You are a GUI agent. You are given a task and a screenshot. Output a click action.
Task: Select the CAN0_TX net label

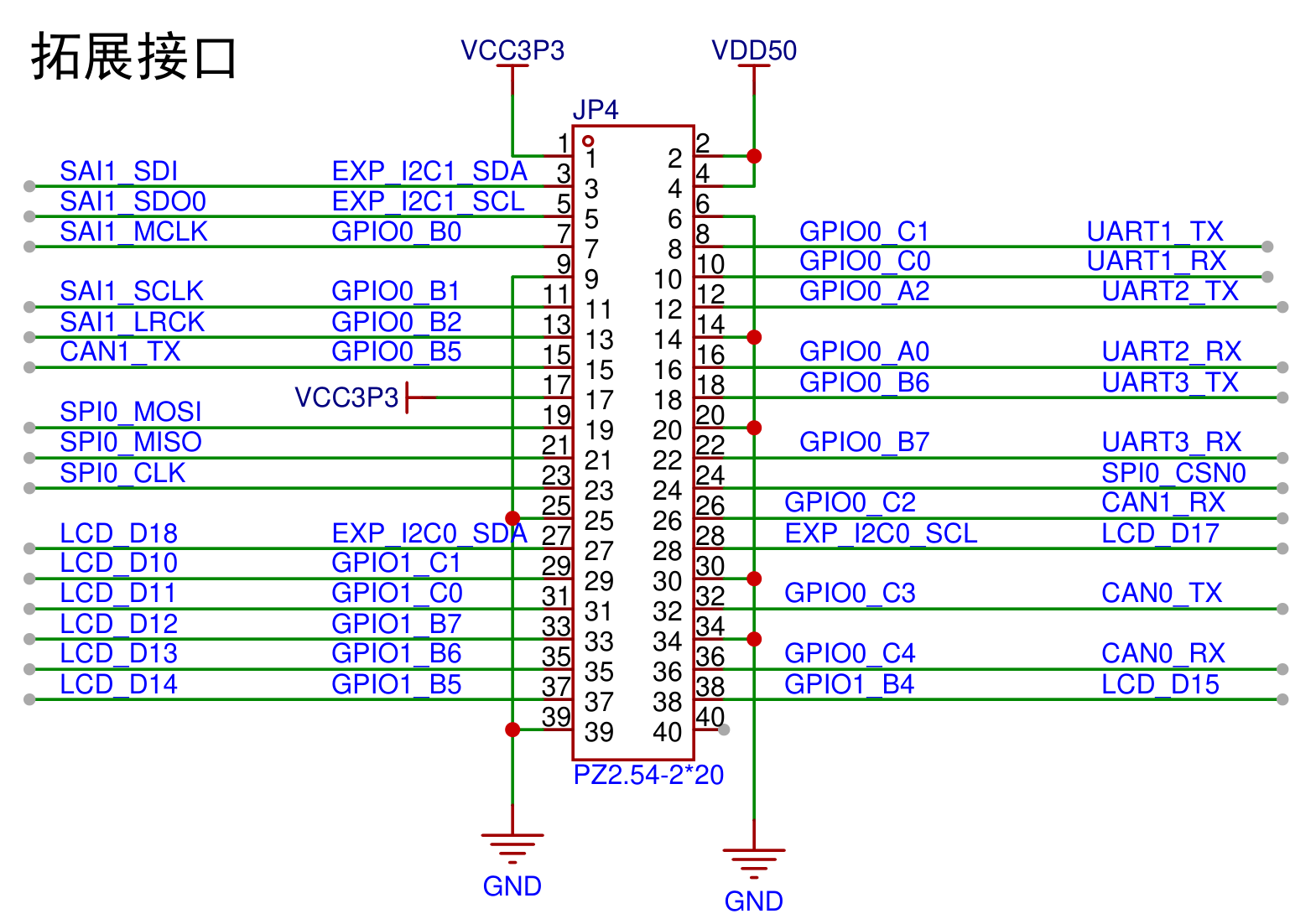[x=1162, y=593]
